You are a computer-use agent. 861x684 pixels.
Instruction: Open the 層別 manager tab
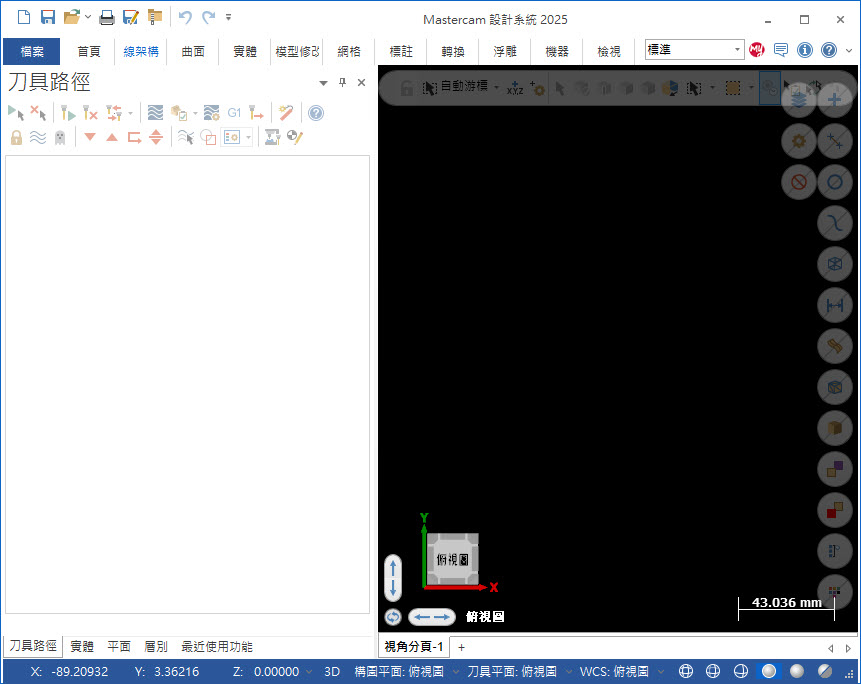click(x=155, y=647)
